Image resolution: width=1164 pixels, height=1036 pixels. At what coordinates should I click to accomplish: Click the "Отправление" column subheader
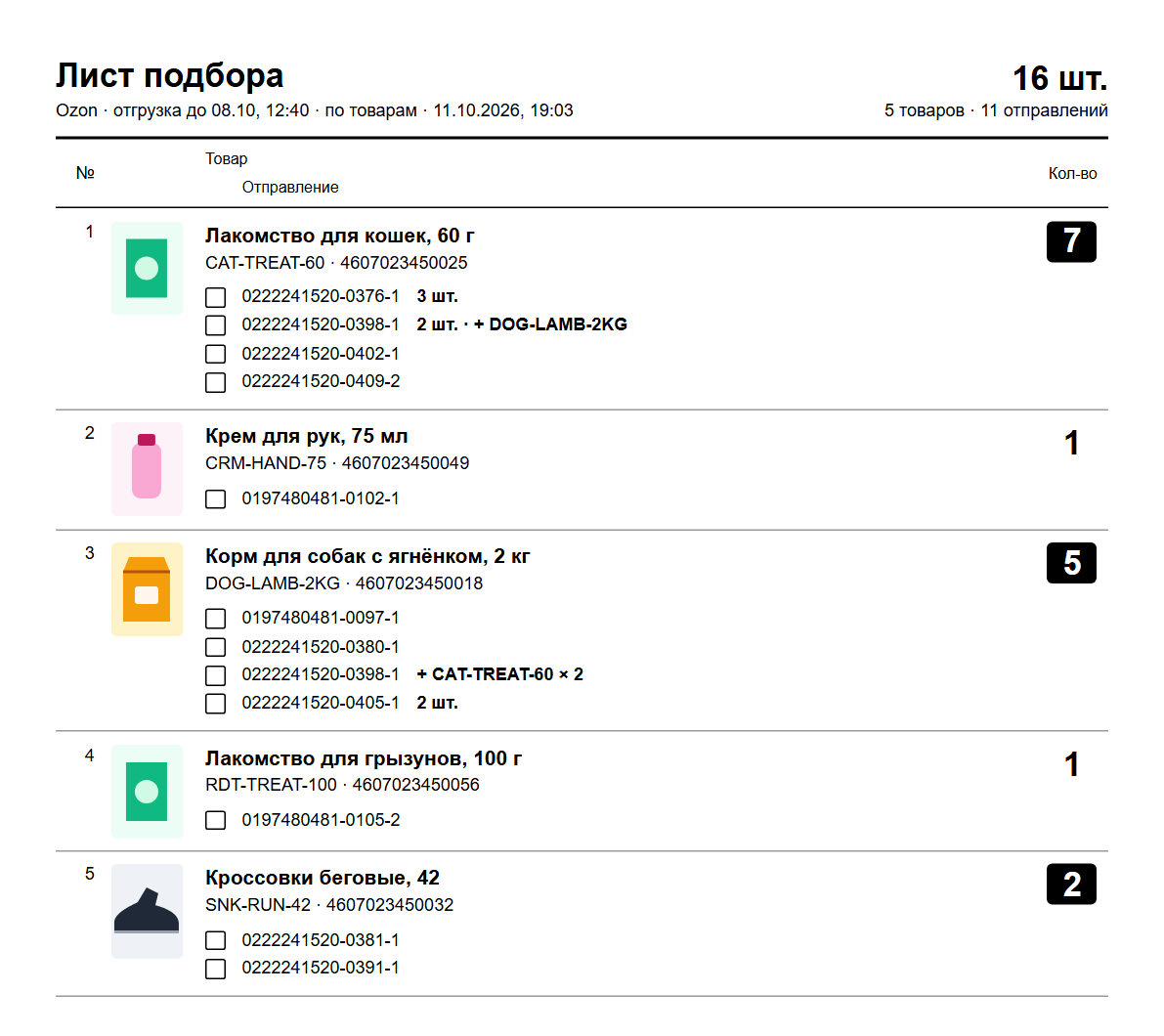pyautogui.click(x=290, y=187)
